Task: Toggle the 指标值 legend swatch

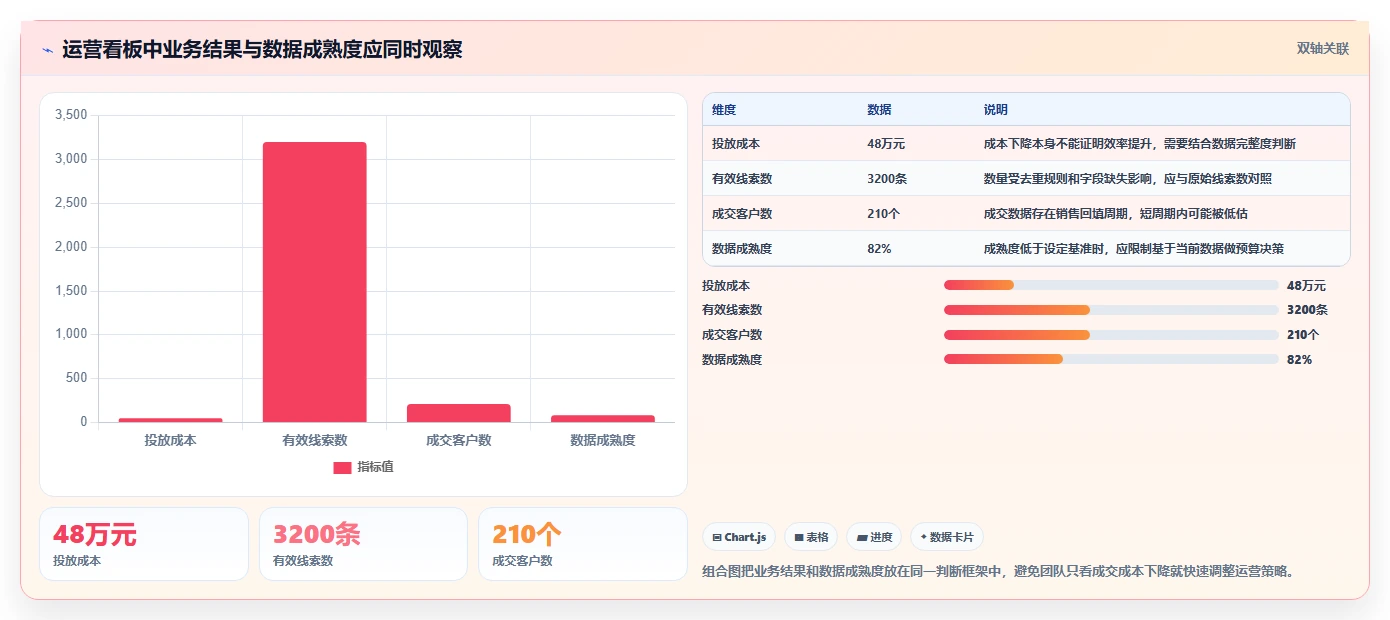Action: pyautogui.click(x=342, y=467)
